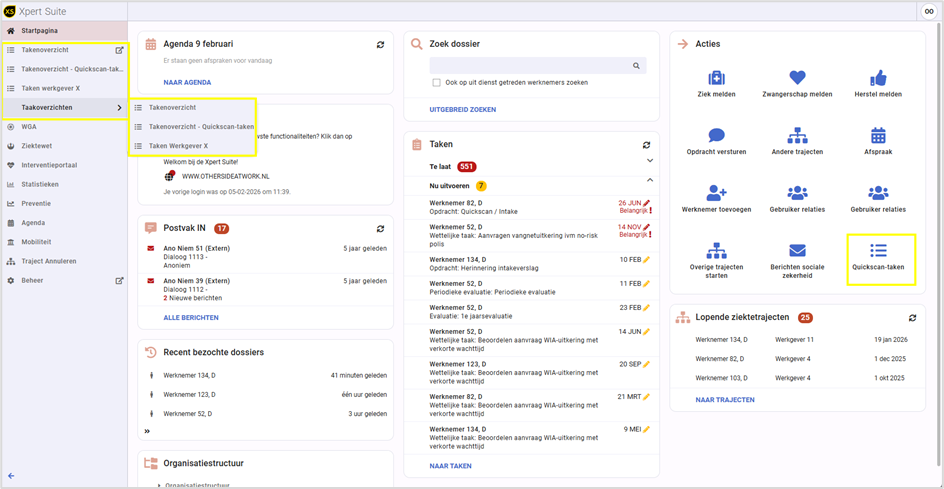
Task: Click the globe icon next to WWW.OTHERSIDEATWORK.NL
Action: click(169, 176)
